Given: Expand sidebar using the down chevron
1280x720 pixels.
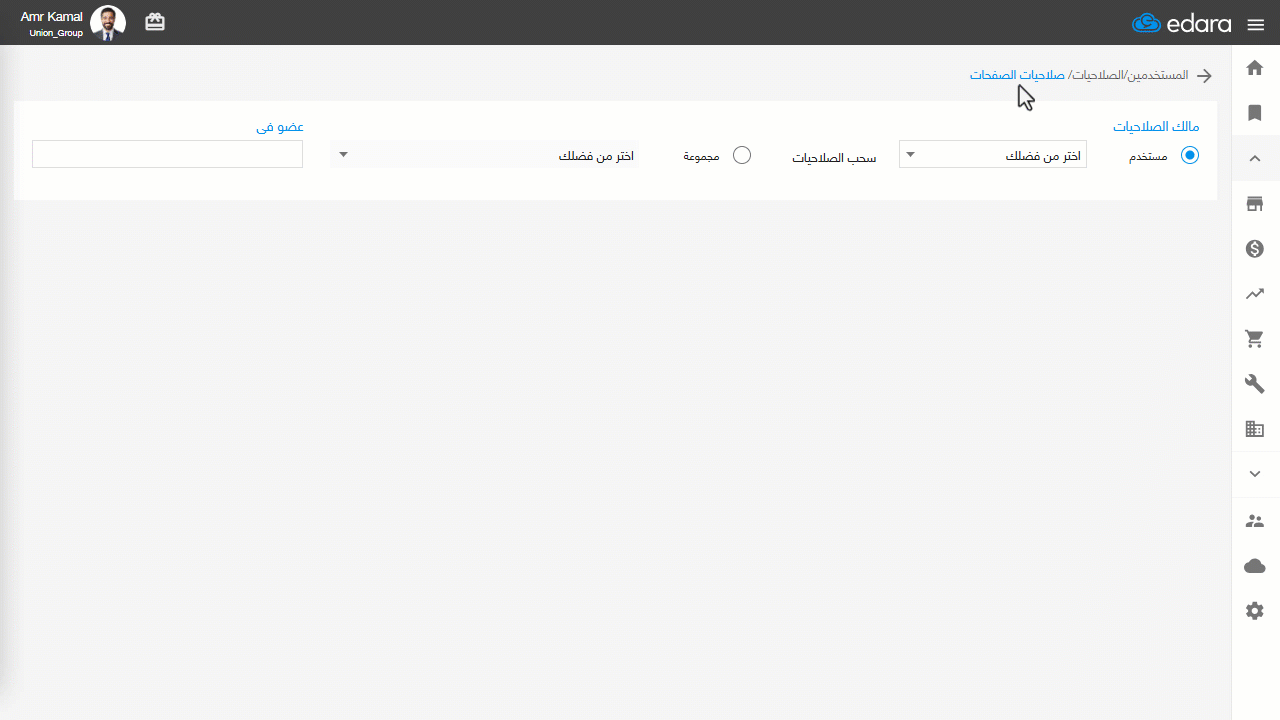Looking at the screenshot, I should point(1255,474).
